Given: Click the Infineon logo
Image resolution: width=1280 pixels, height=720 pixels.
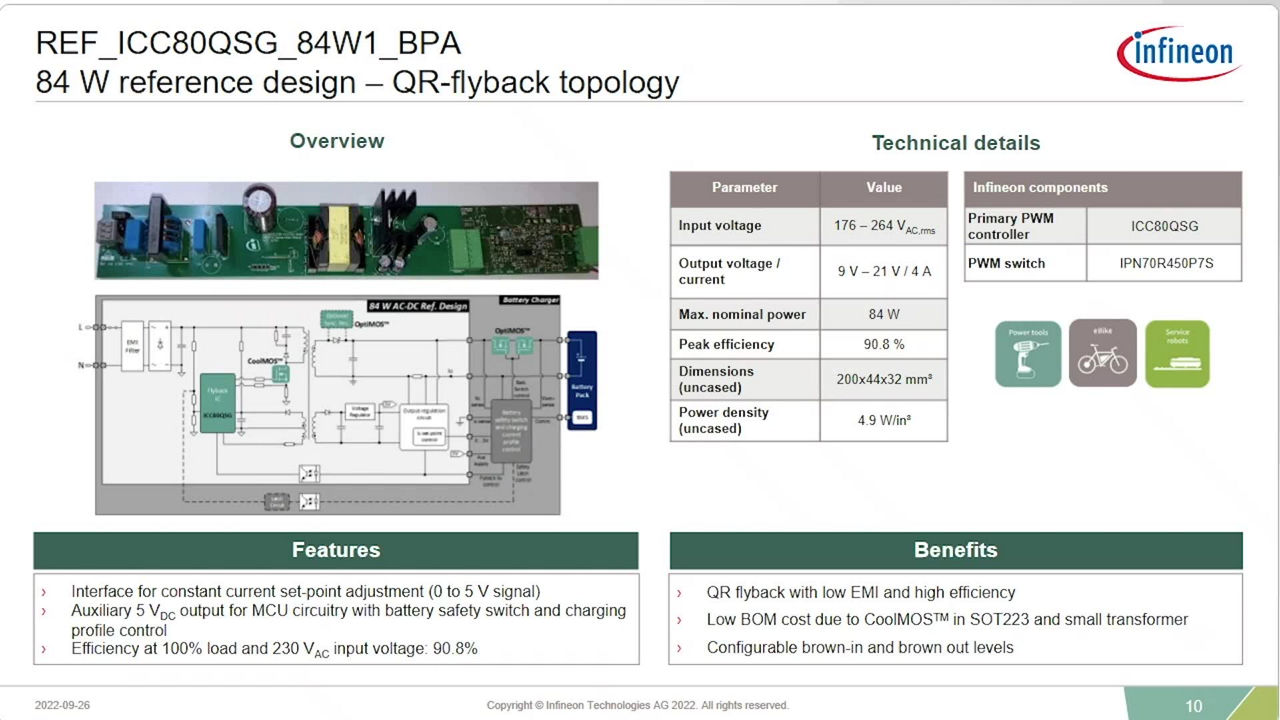Looking at the screenshot, I should pyautogui.click(x=1178, y=53).
